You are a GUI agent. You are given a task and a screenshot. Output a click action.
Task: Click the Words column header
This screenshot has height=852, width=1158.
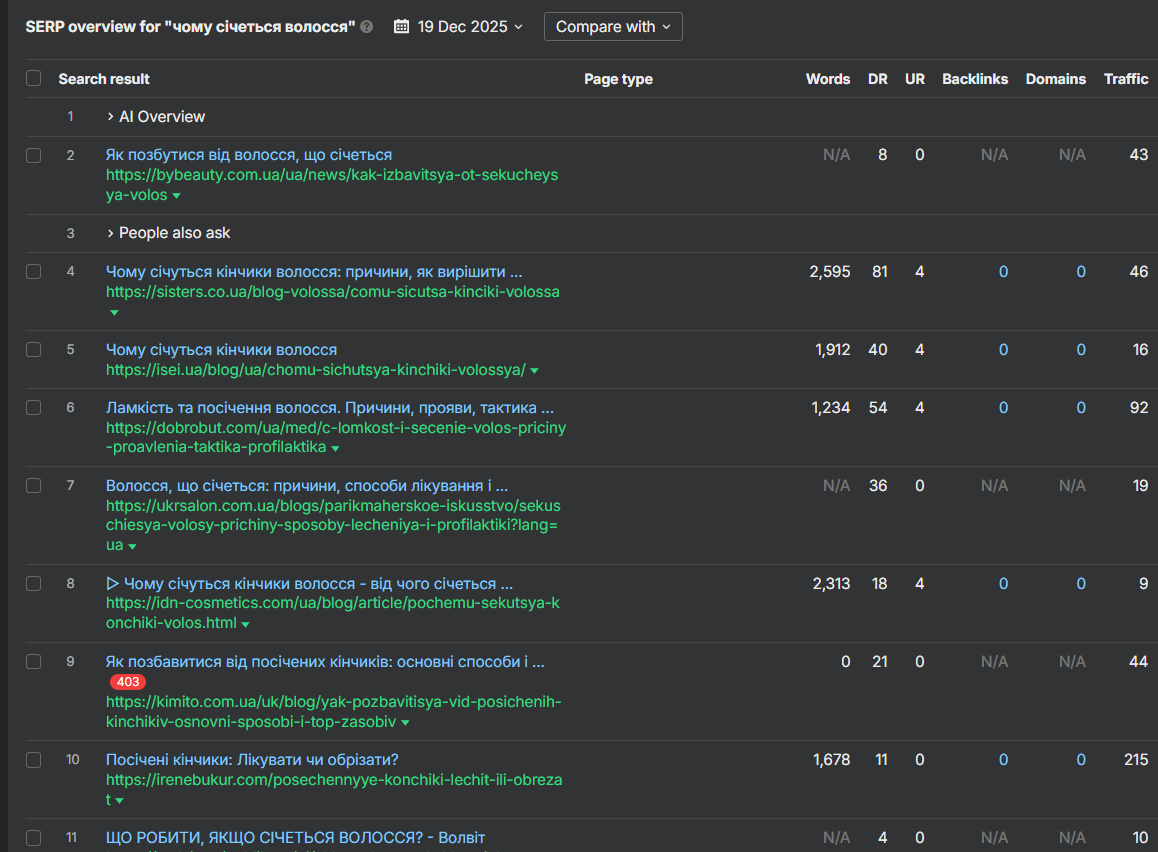click(828, 79)
